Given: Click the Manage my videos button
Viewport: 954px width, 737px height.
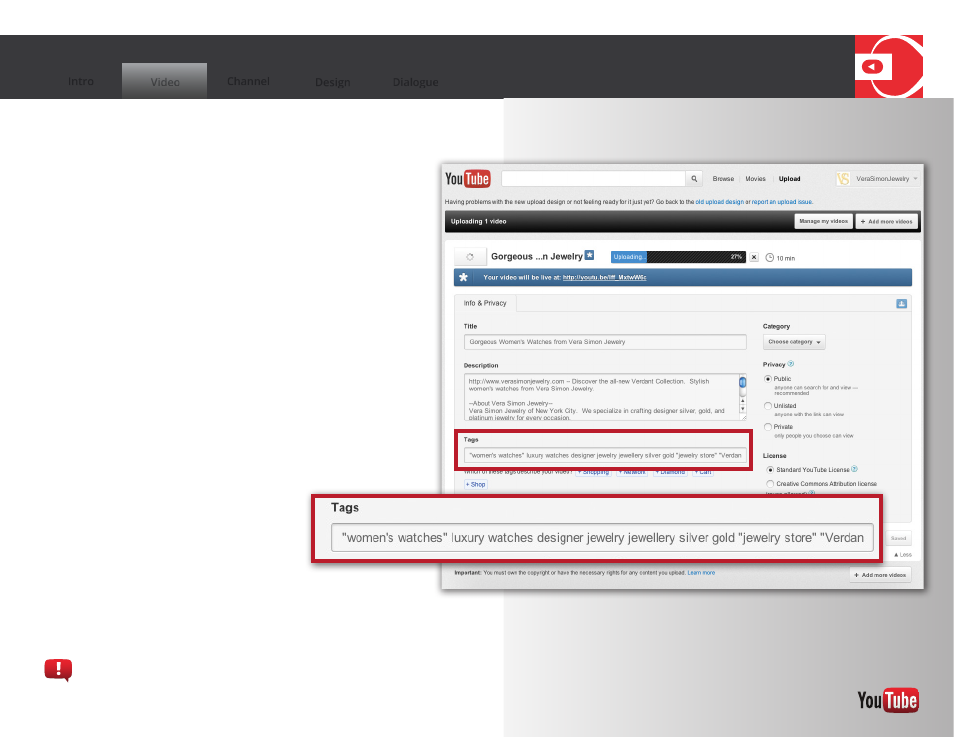Looking at the screenshot, I should [x=824, y=222].
